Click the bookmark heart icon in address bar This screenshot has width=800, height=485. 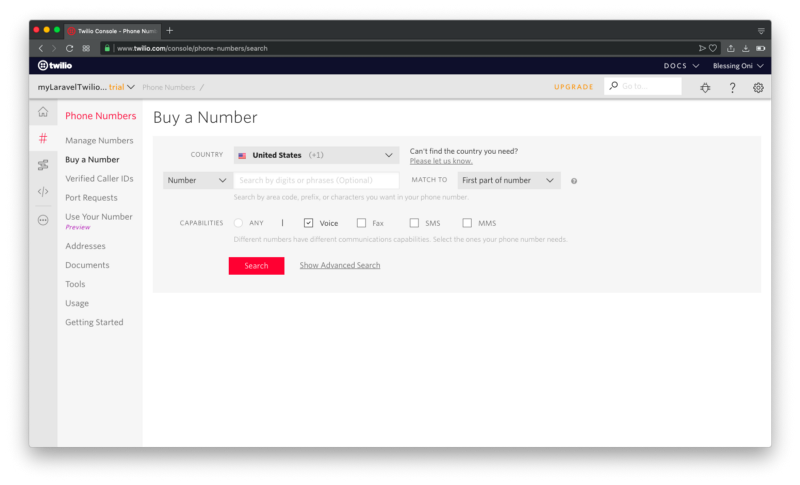[x=713, y=48]
